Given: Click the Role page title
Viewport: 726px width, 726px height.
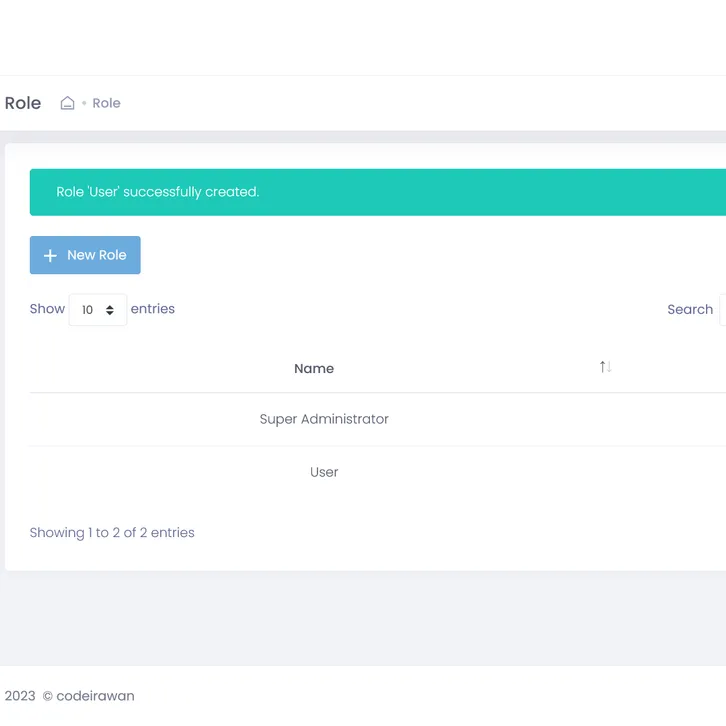Looking at the screenshot, I should pyautogui.click(x=23, y=103).
